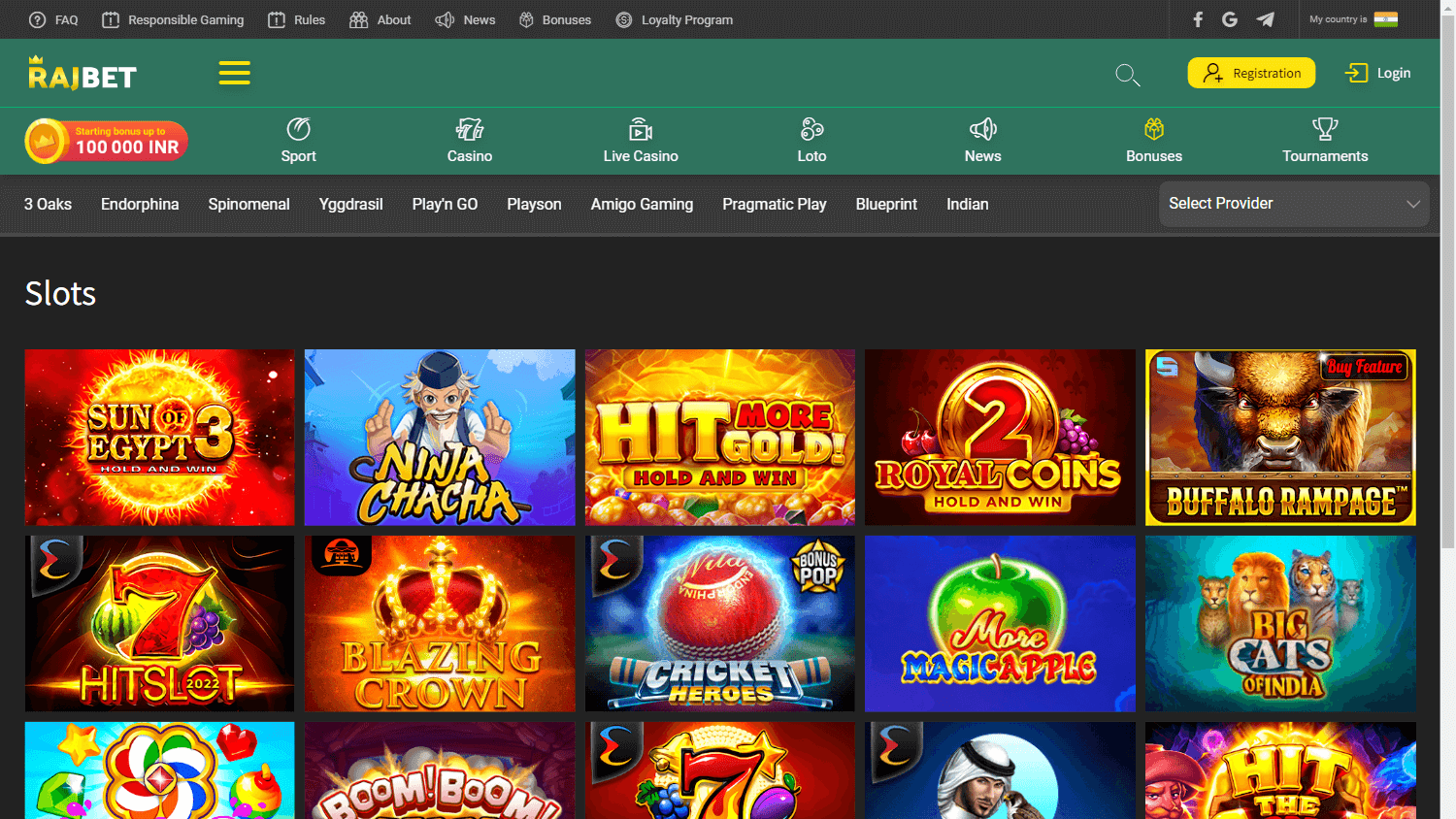Open the colorful candy flower slot thumbnail
This screenshot has width=1456, height=819.
coord(159,770)
